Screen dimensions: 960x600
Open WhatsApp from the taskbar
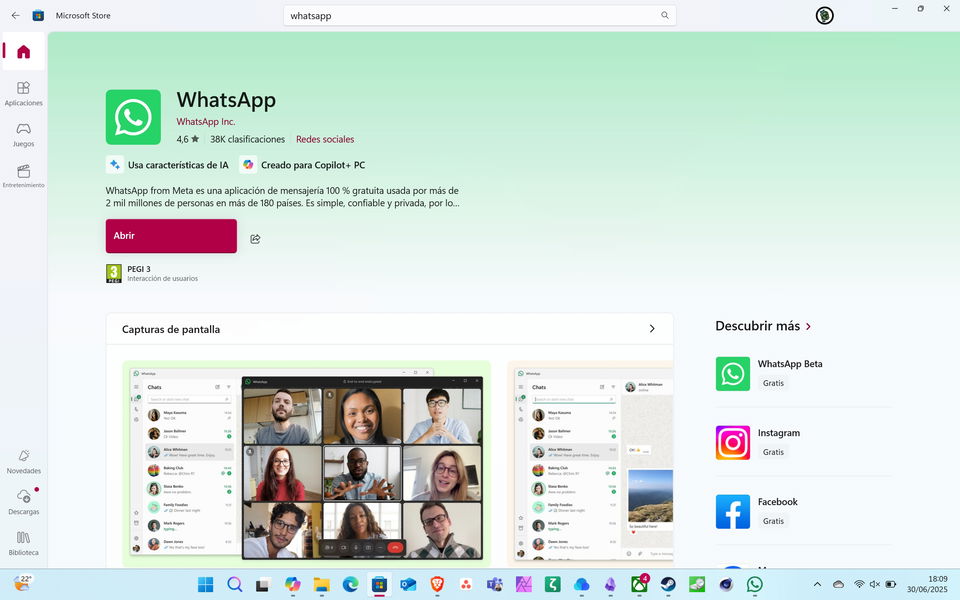755,585
